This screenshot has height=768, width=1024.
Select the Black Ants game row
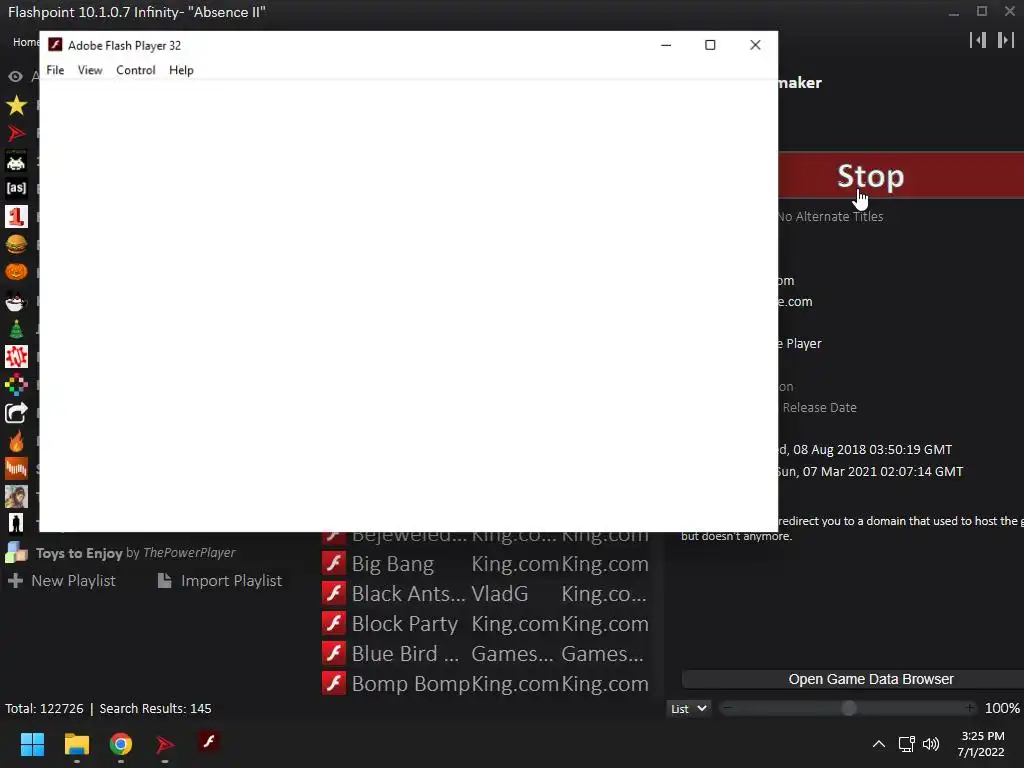click(x=485, y=594)
